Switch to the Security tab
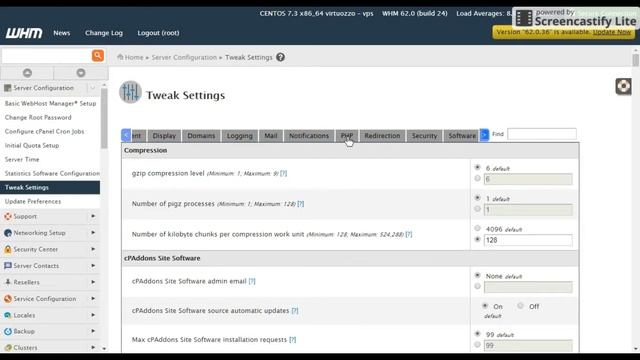 click(x=424, y=136)
